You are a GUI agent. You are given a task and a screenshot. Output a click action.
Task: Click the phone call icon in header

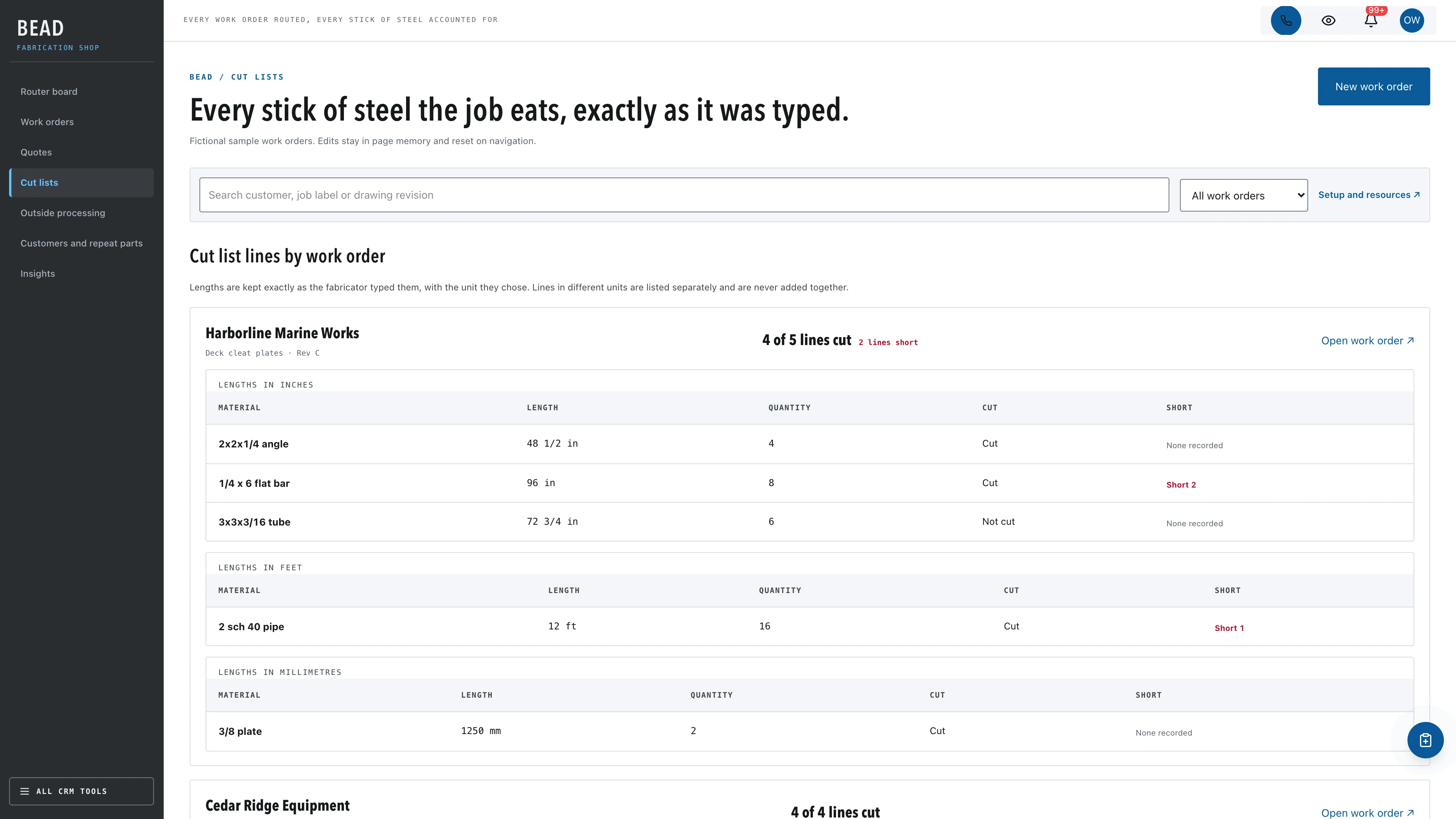pyautogui.click(x=1286, y=20)
